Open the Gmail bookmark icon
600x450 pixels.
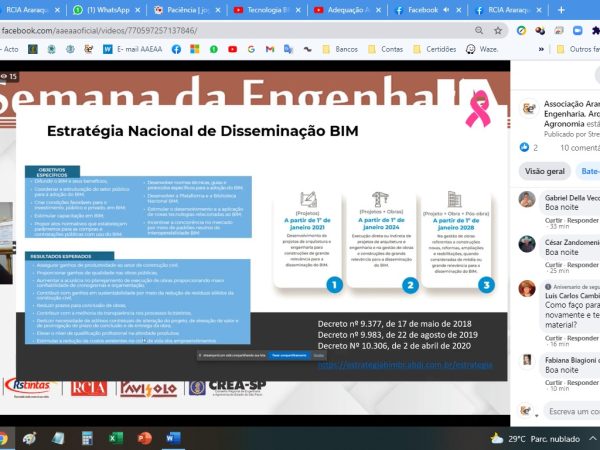(270, 49)
